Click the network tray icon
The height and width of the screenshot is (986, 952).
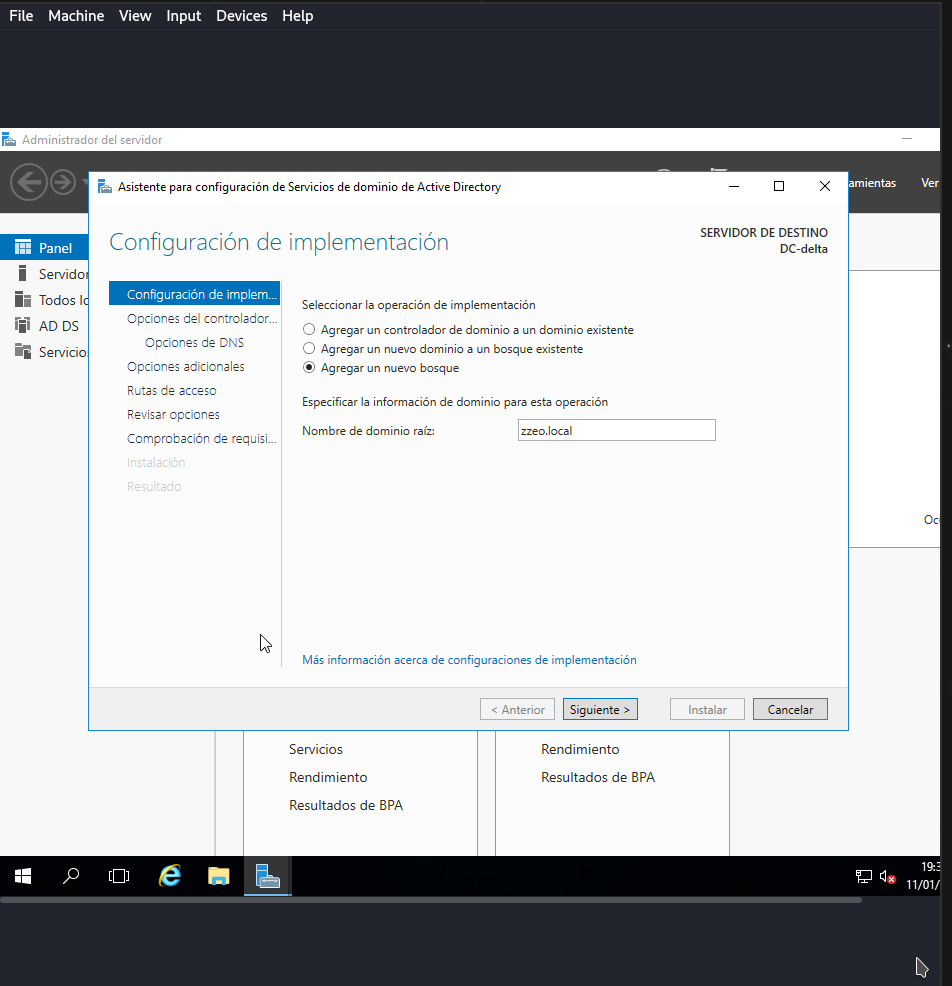click(x=864, y=877)
